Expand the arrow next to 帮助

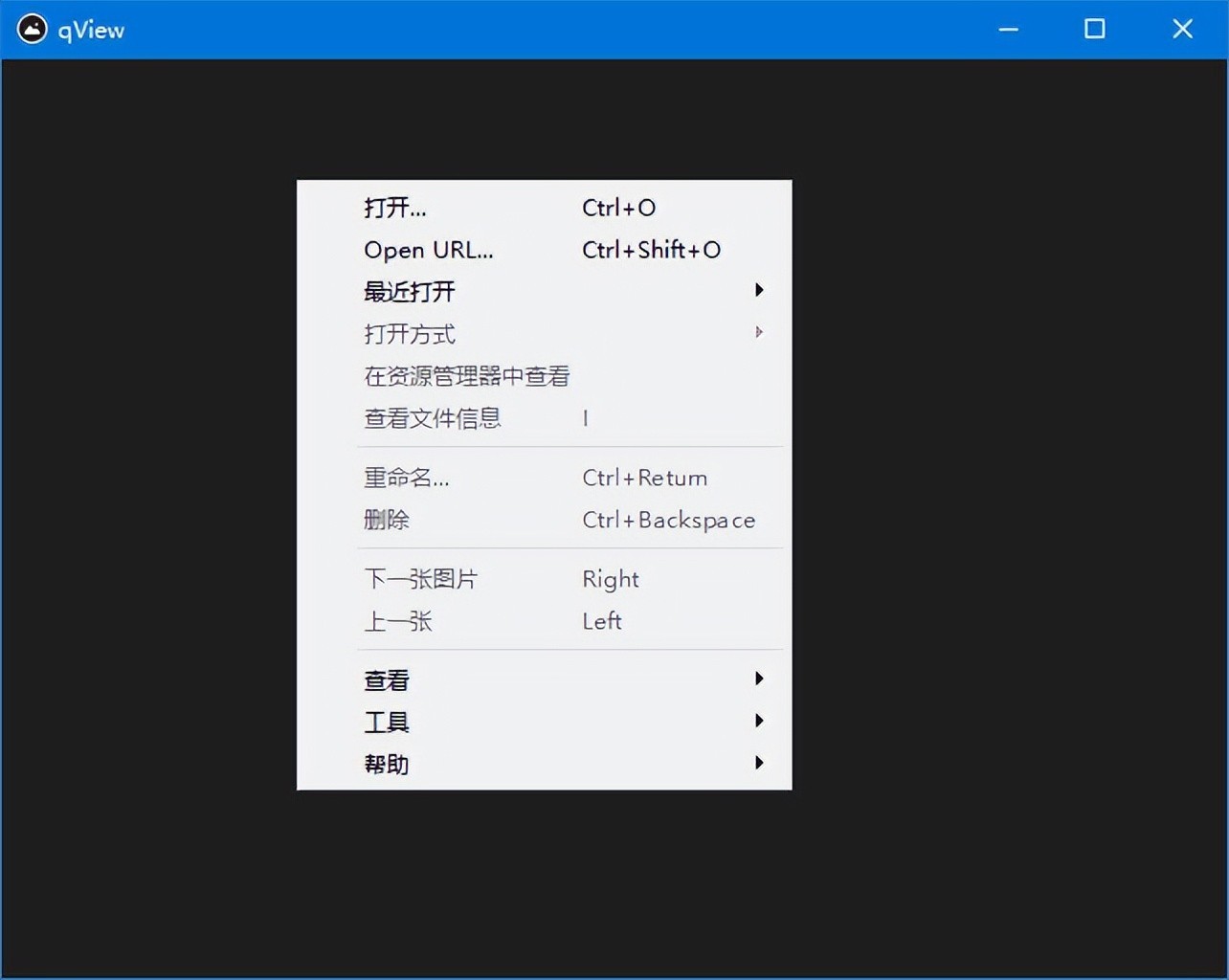759,763
